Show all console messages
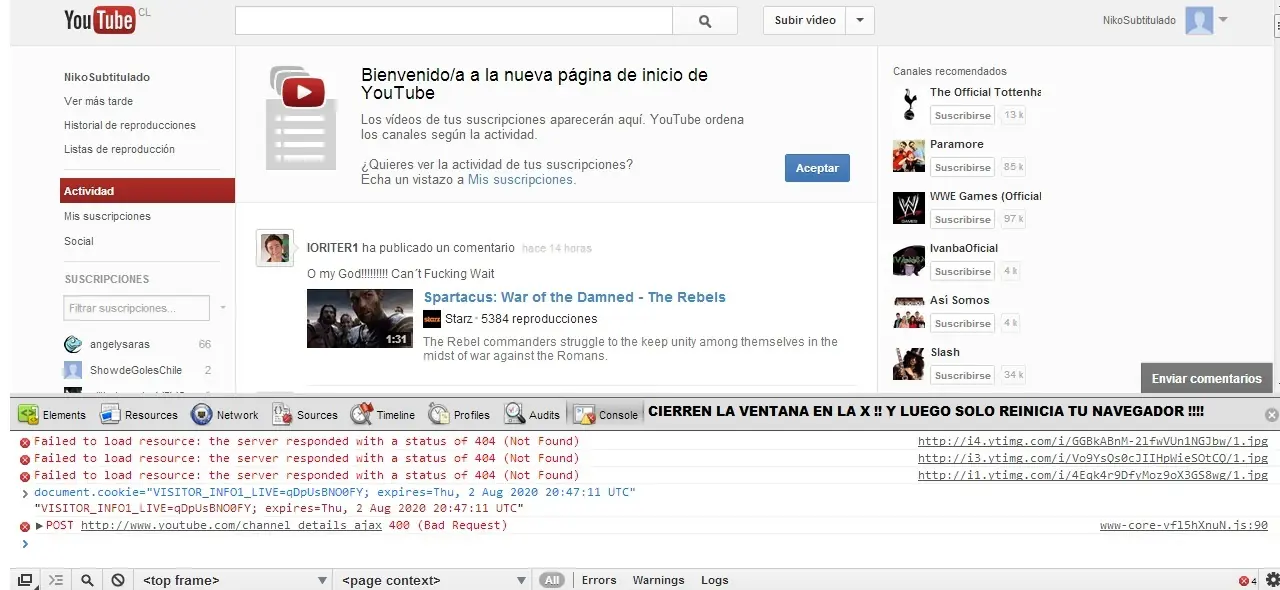The height and width of the screenshot is (590, 1280). click(x=552, y=580)
